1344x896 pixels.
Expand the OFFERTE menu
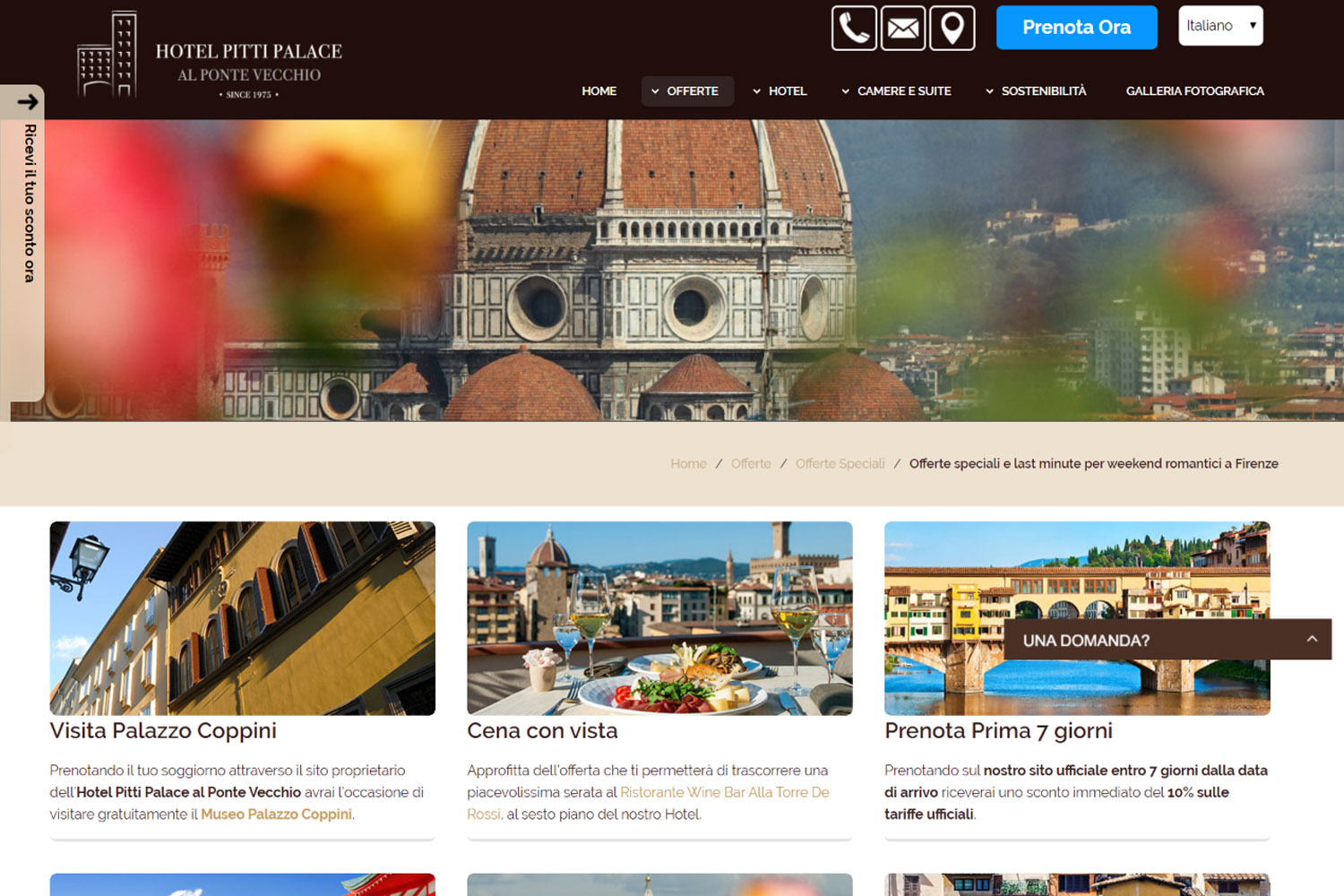pyautogui.click(x=687, y=91)
